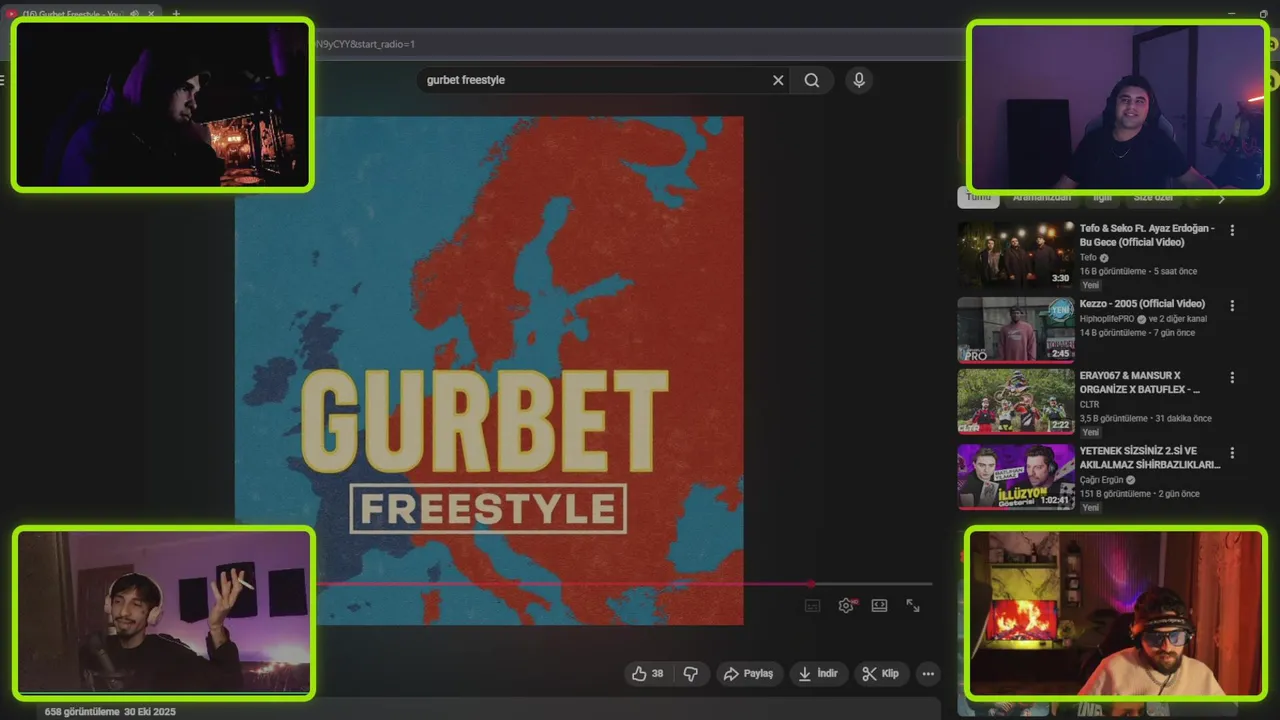Click the '151 B görüntüleme • 2 gün önce' text
1280x720 pixels.
(1140, 493)
